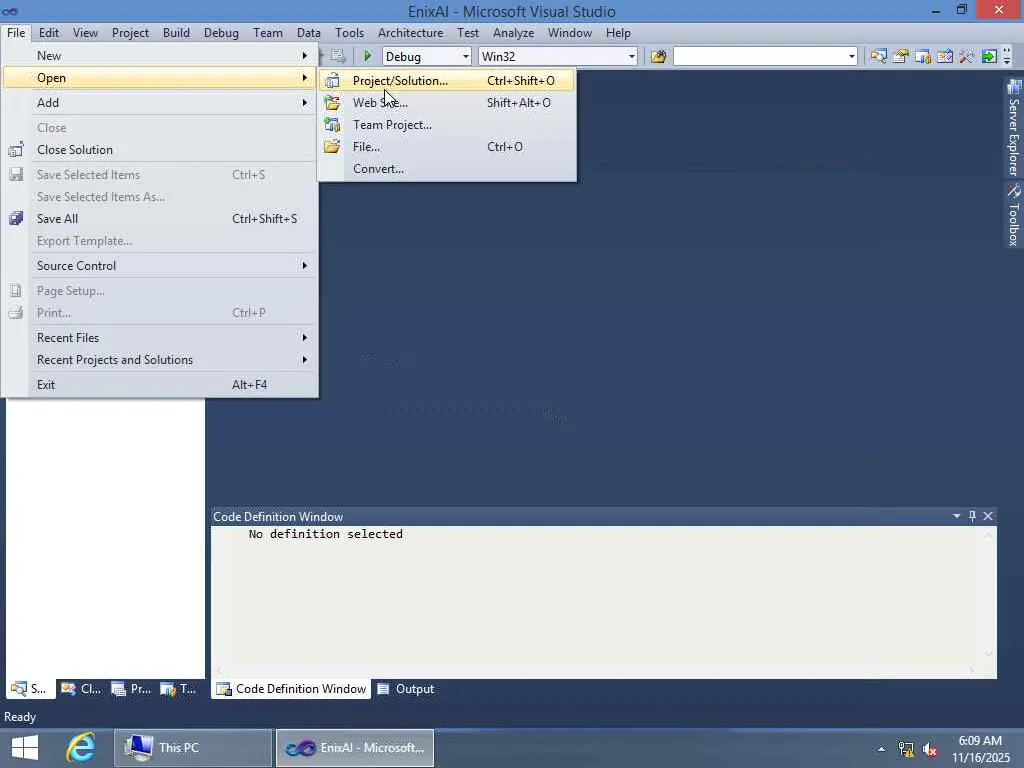Open the Server Explorer side tab
This screenshot has height=768, width=1024.
[1014, 127]
